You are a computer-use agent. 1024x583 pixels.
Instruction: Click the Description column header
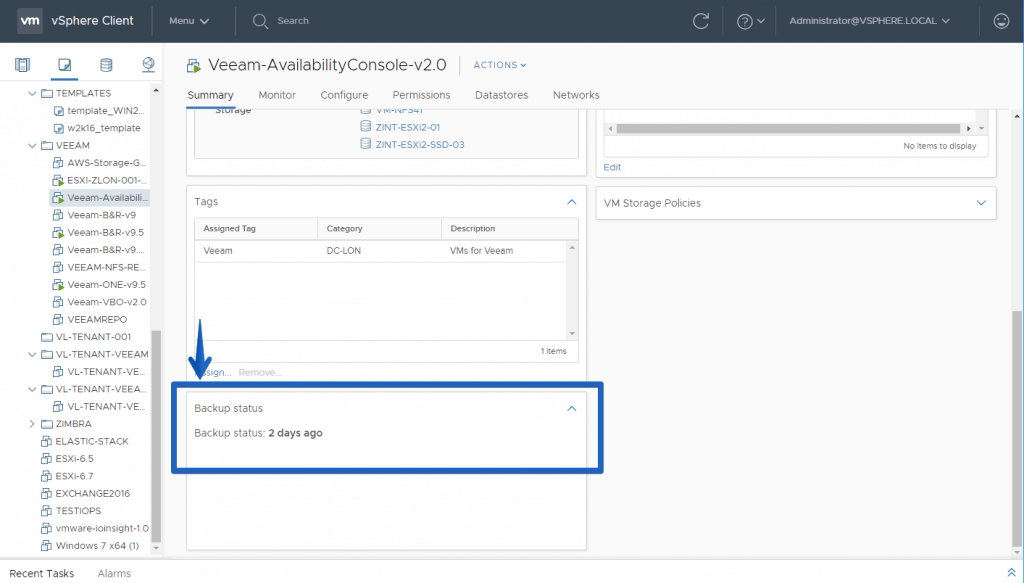(509, 228)
